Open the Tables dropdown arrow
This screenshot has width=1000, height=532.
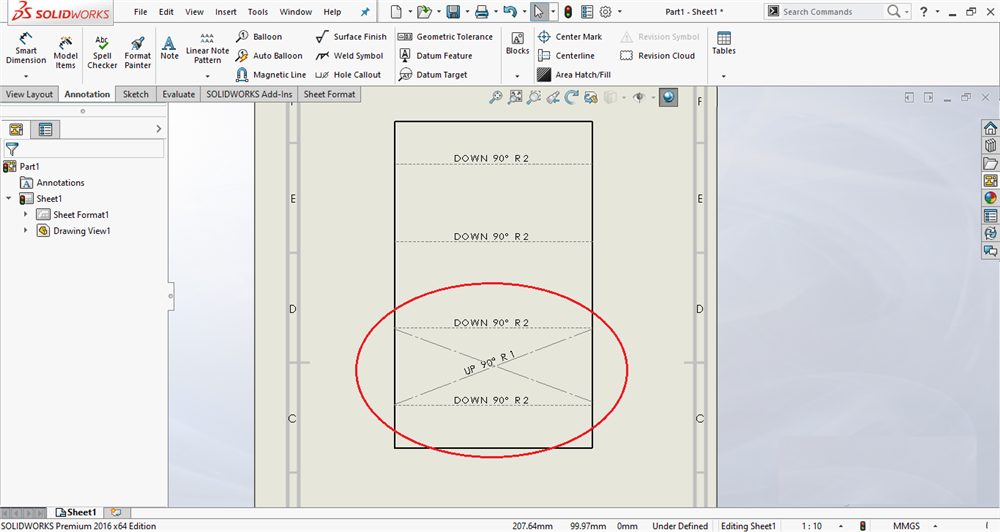724,77
